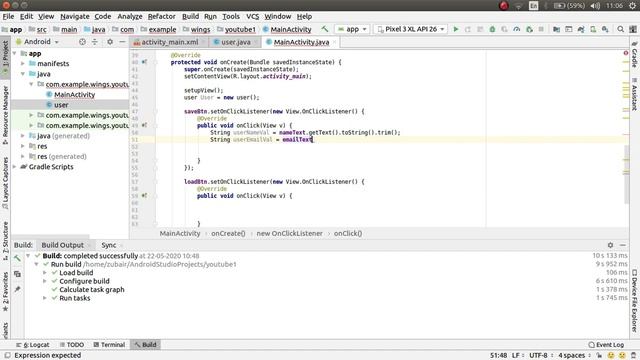Click the onCreate() breadcrumb
The image size is (640, 360).
(228, 233)
